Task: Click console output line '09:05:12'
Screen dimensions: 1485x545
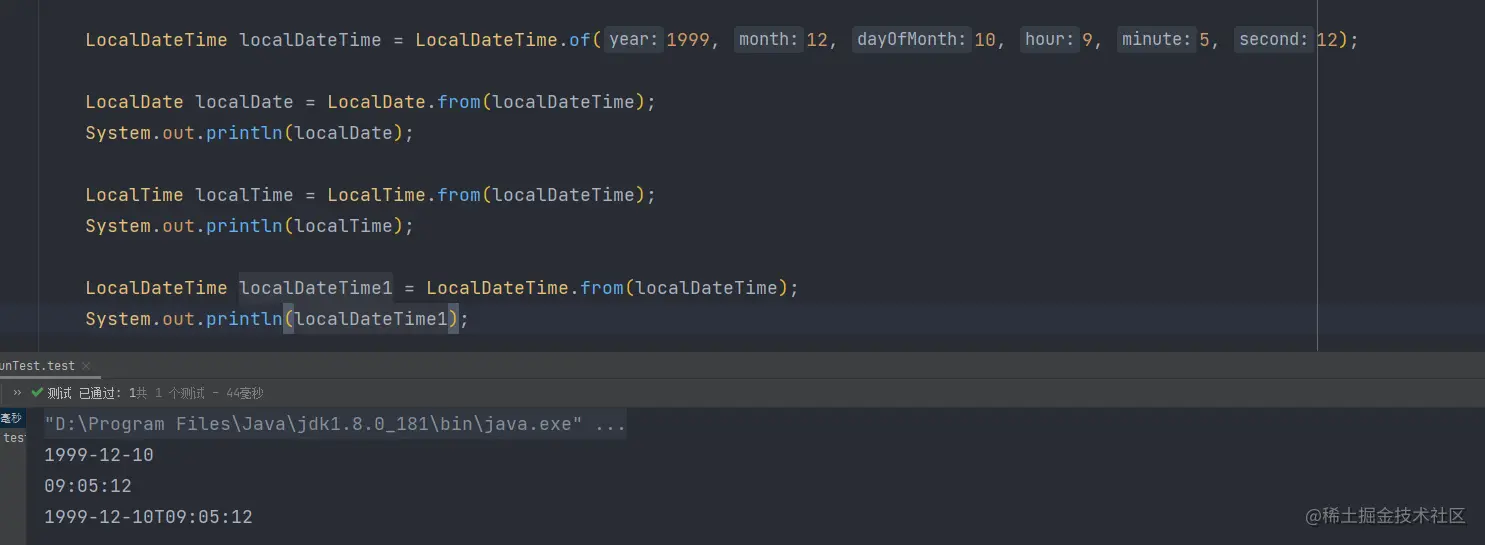Action: click(88, 486)
